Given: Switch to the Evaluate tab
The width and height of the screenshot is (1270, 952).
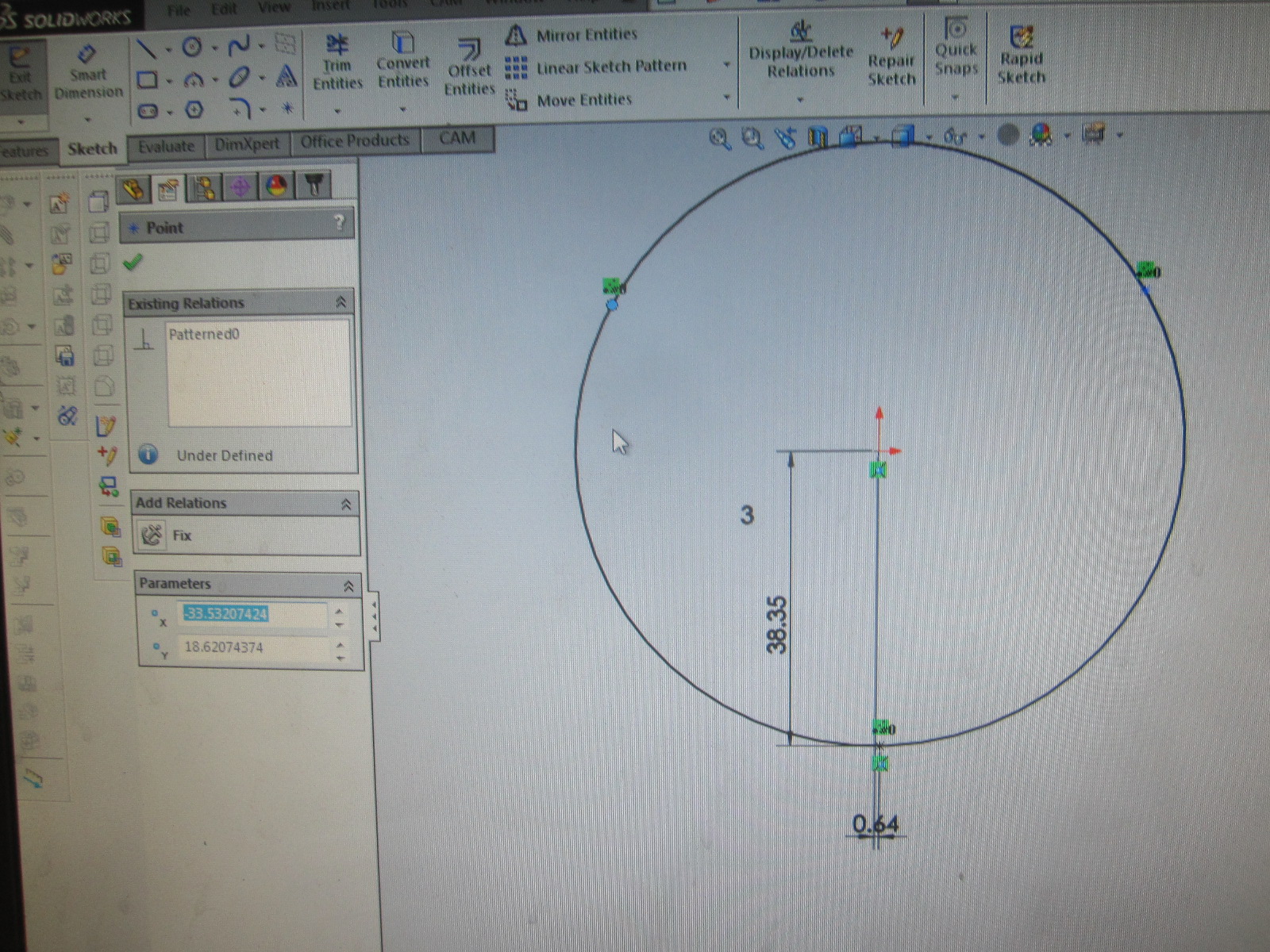Looking at the screenshot, I should coord(166,146).
